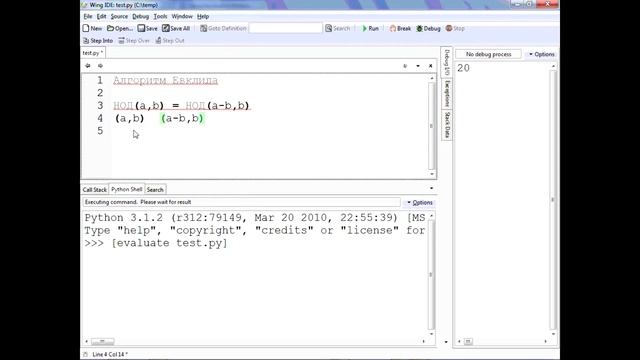Image resolution: width=640 pixels, height=360 pixels.
Task: Run the script with the Run button
Action: coord(371,28)
